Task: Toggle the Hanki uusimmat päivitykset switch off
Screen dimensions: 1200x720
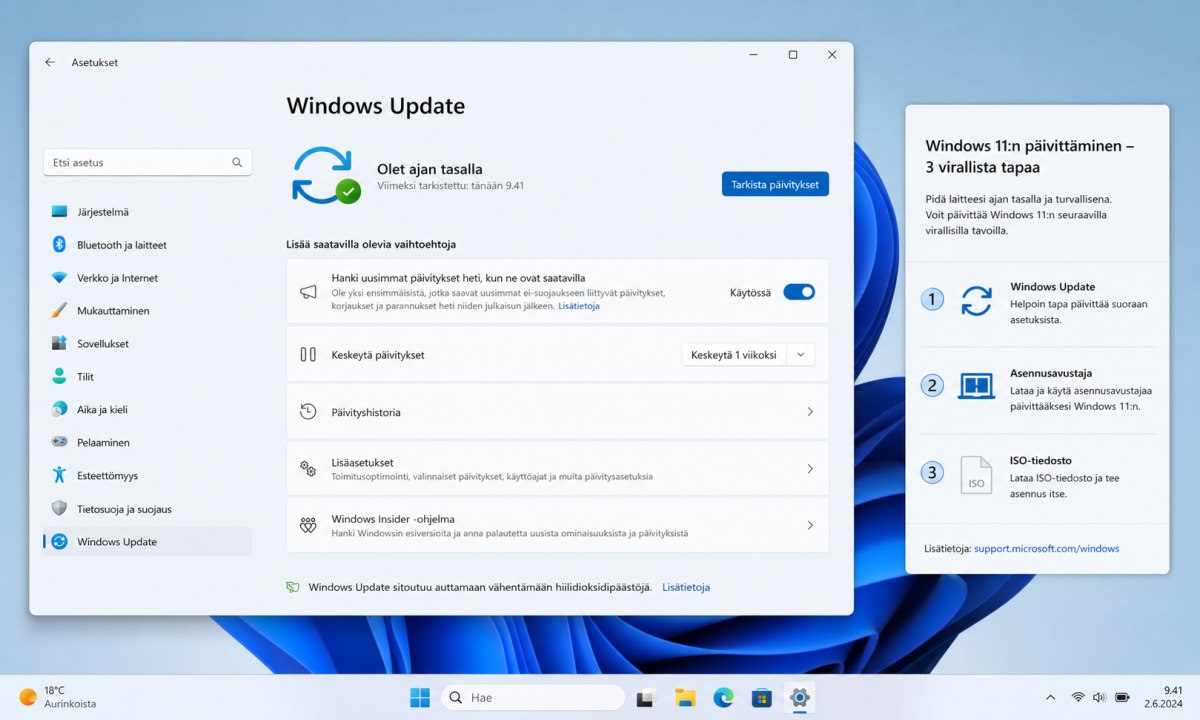Action: point(799,292)
